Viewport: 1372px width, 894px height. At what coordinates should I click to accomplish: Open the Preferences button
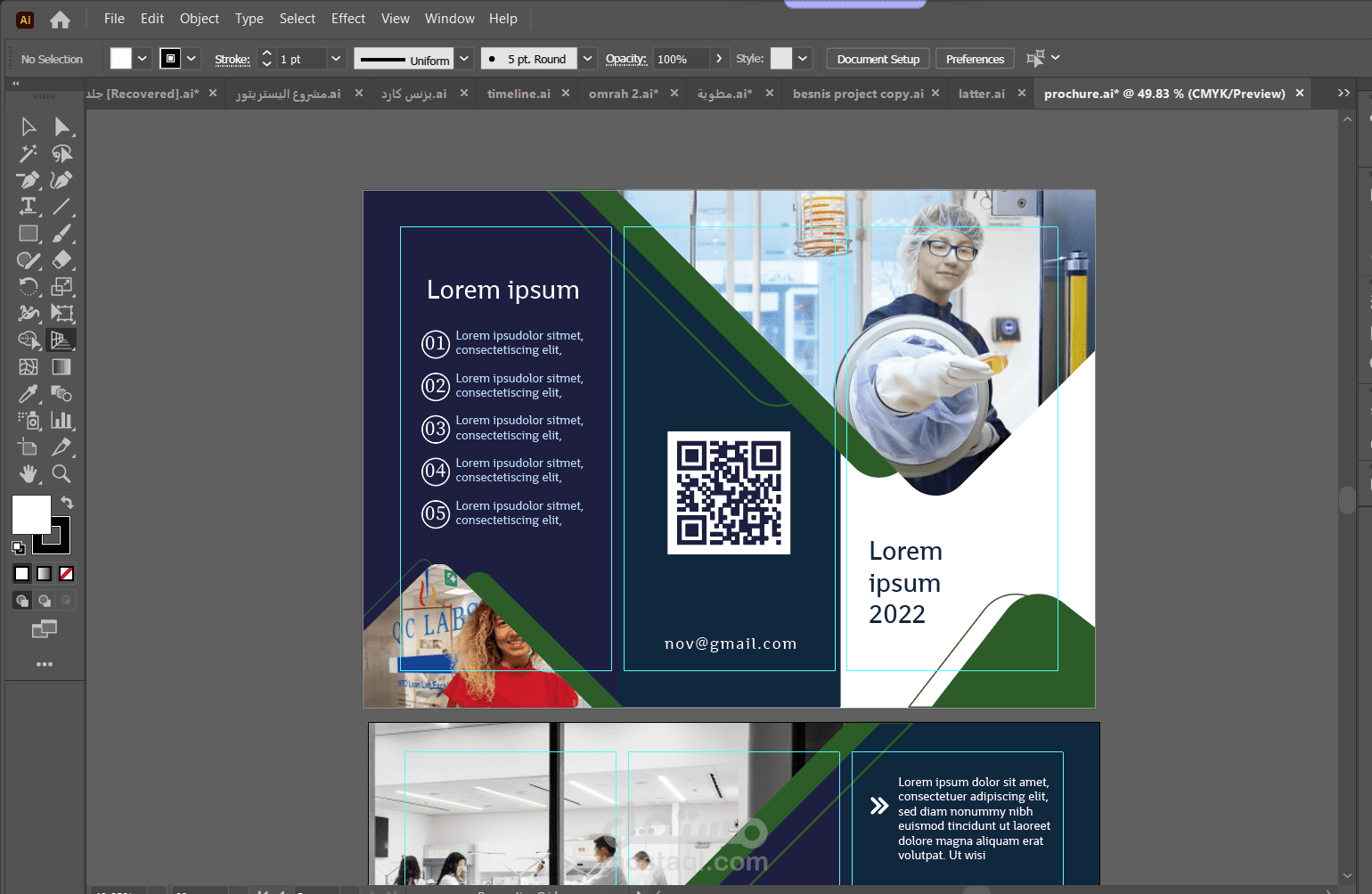975,59
